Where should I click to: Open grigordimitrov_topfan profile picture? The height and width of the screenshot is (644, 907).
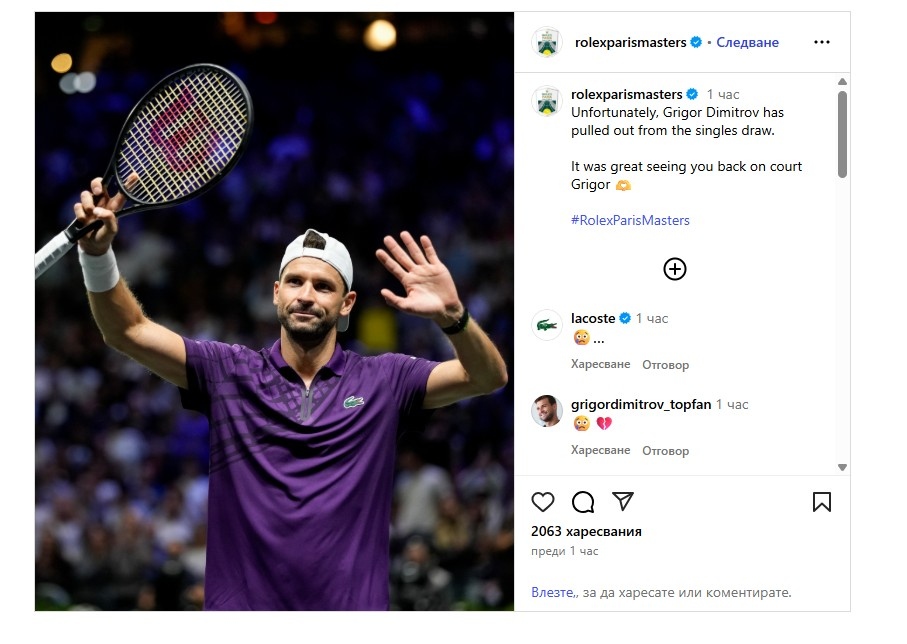547,411
